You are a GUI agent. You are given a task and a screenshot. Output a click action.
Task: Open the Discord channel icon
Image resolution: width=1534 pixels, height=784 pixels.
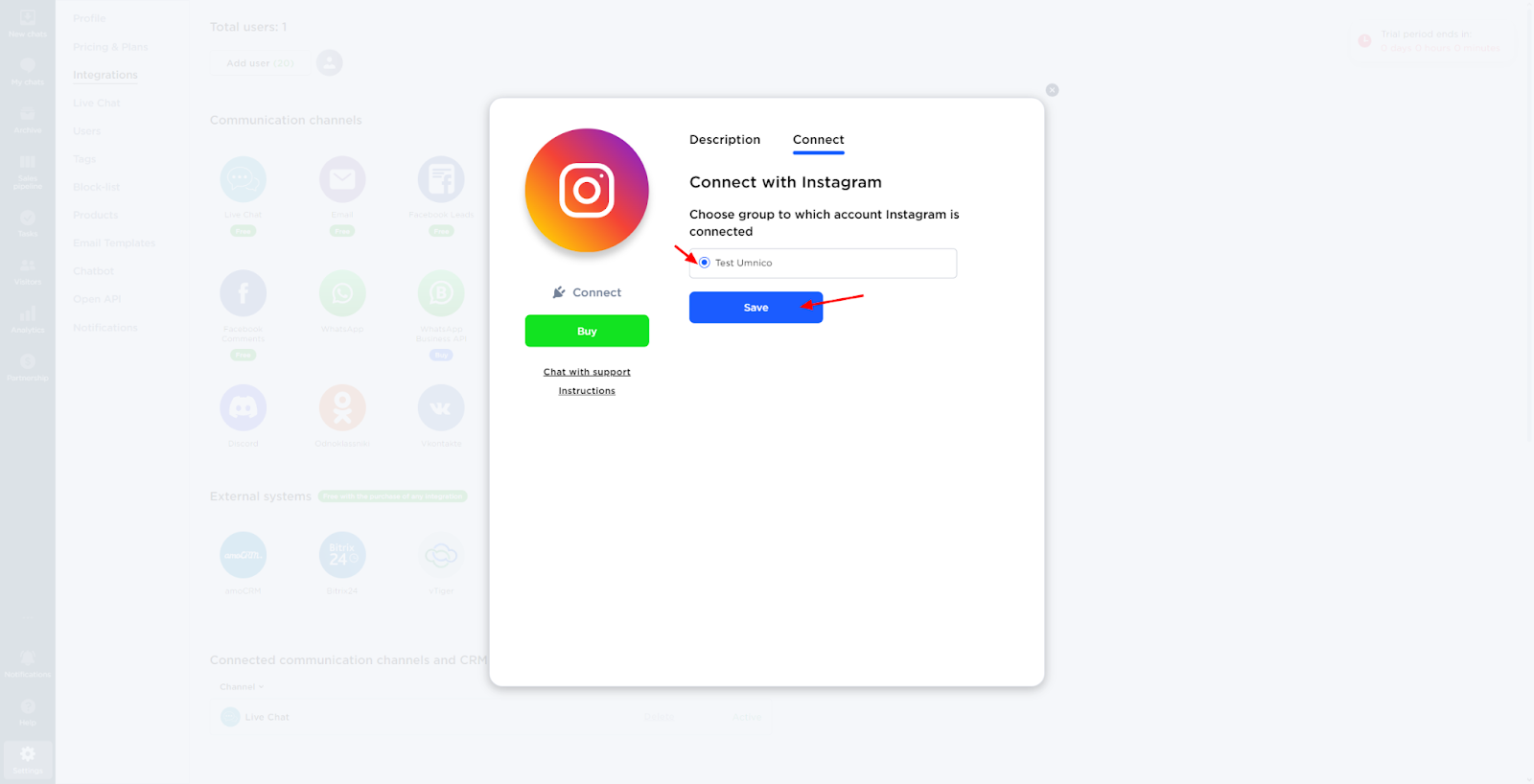pyautogui.click(x=244, y=408)
